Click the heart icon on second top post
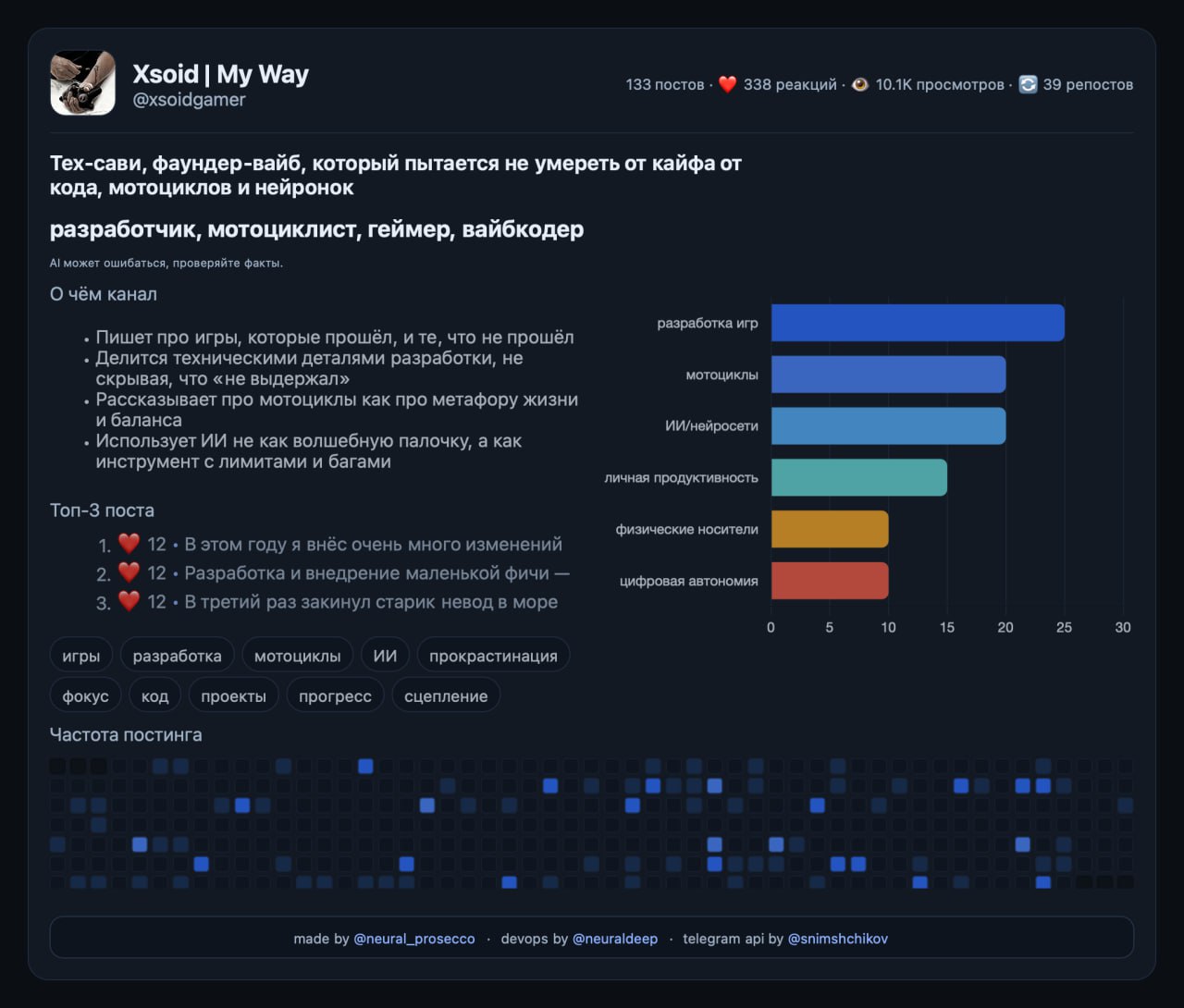The height and width of the screenshot is (1008, 1184). (x=129, y=572)
